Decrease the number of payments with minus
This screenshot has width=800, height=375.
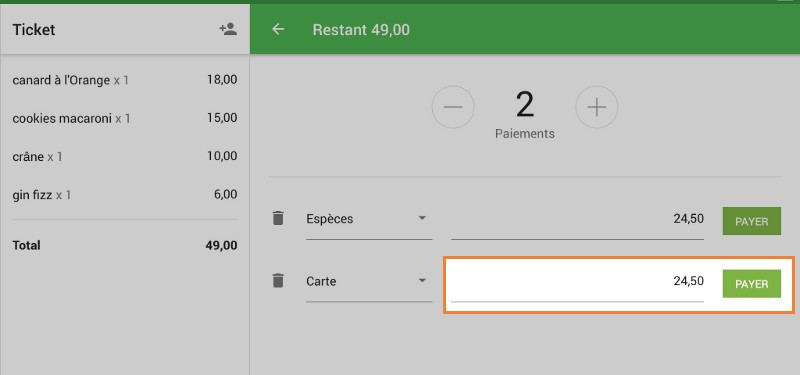tap(453, 107)
